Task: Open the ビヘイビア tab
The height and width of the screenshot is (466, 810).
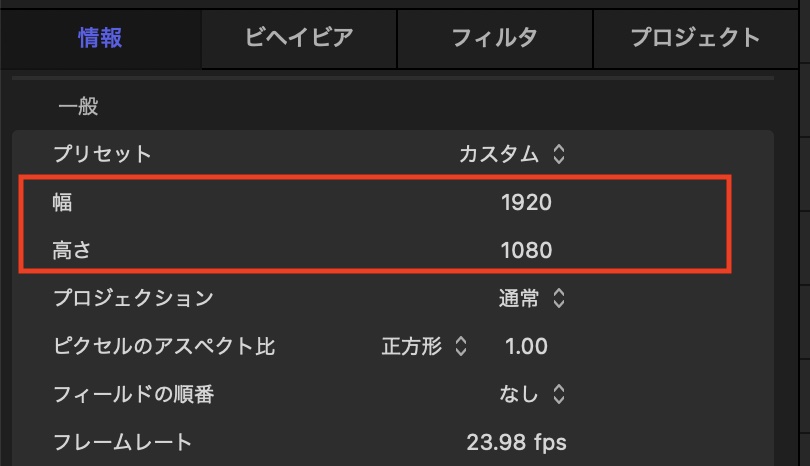Action: coord(299,38)
